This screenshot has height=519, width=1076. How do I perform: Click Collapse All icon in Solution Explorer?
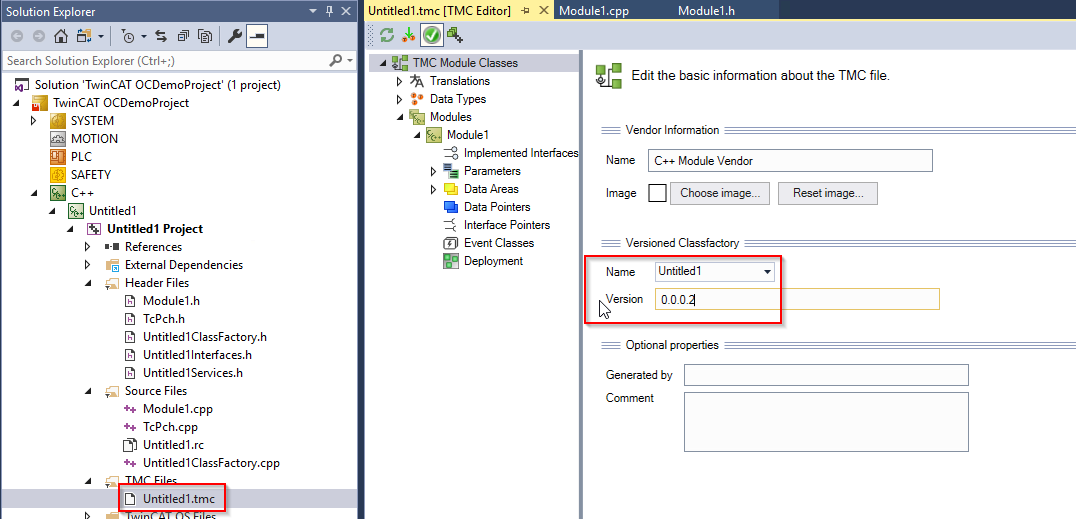[x=183, y=36]
